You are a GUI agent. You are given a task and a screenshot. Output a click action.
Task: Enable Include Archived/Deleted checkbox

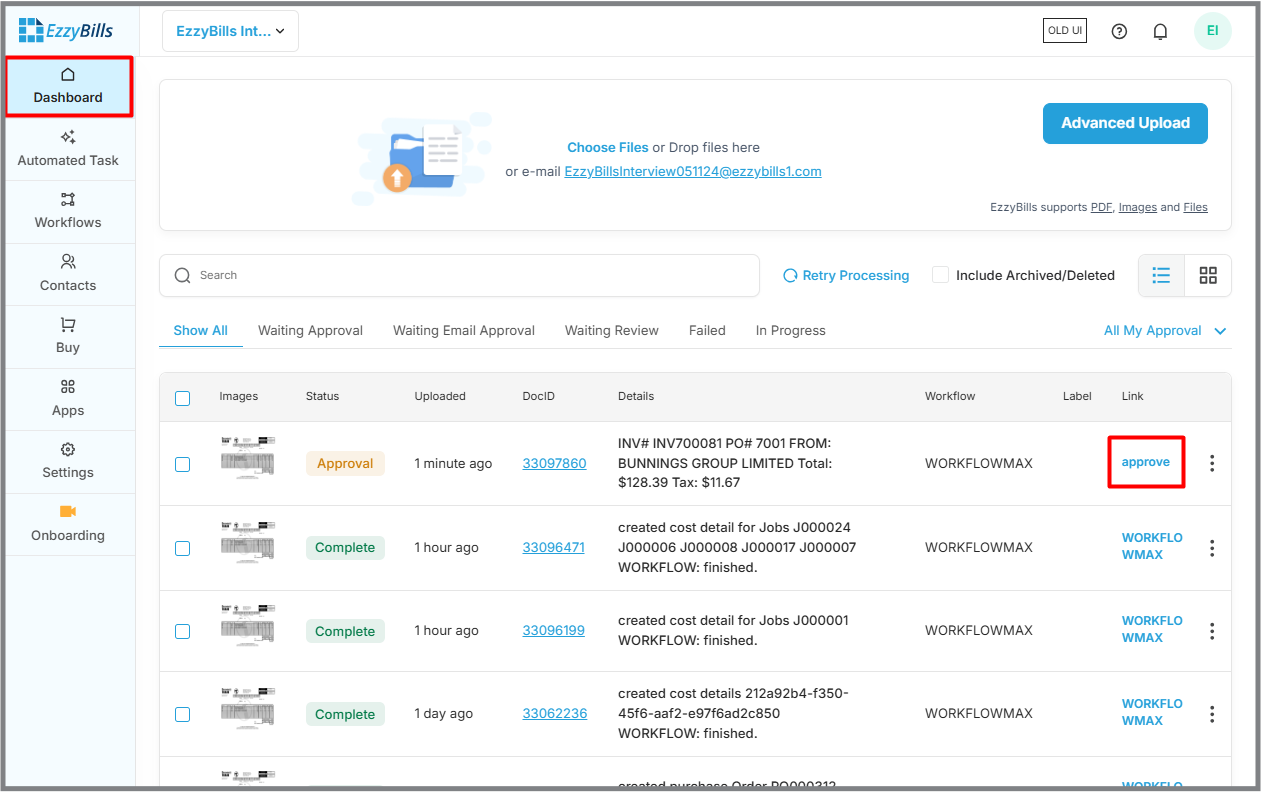(940, 275)
